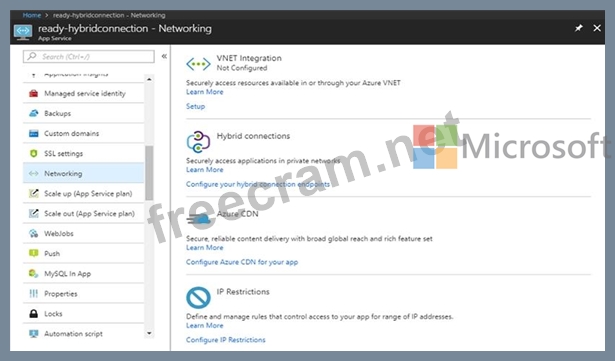This screenshot has height=361, width=615.
Task: Click the Managed service identity icon
Action: 34,93
